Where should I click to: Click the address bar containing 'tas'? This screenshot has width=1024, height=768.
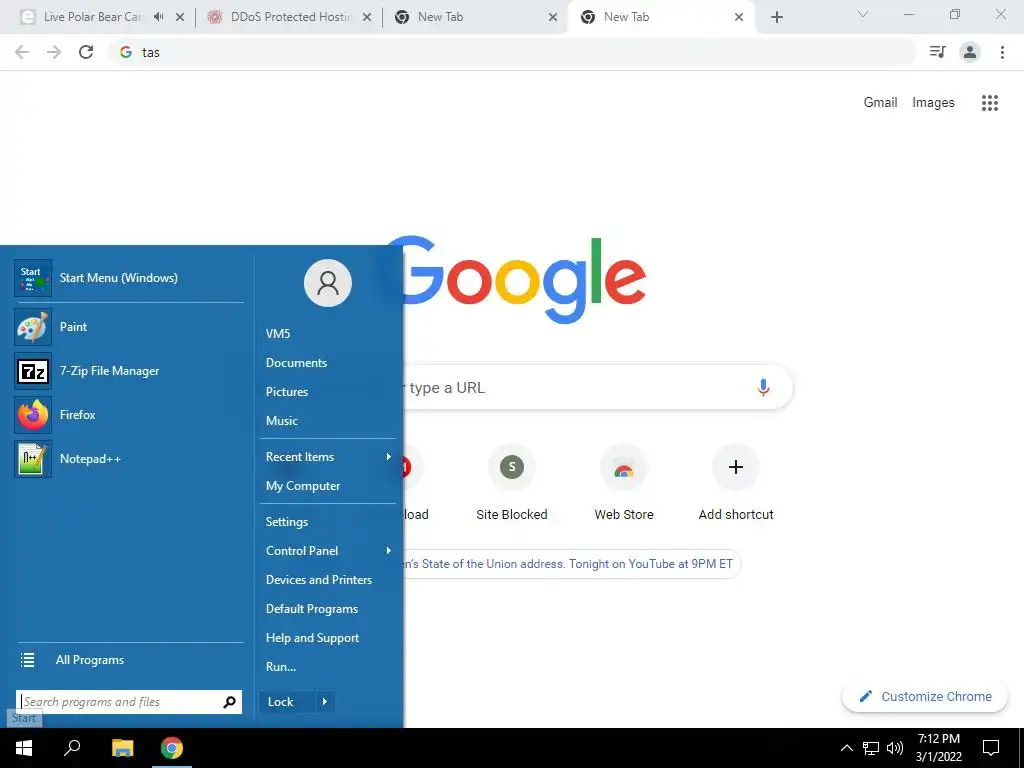pos(511,52)
